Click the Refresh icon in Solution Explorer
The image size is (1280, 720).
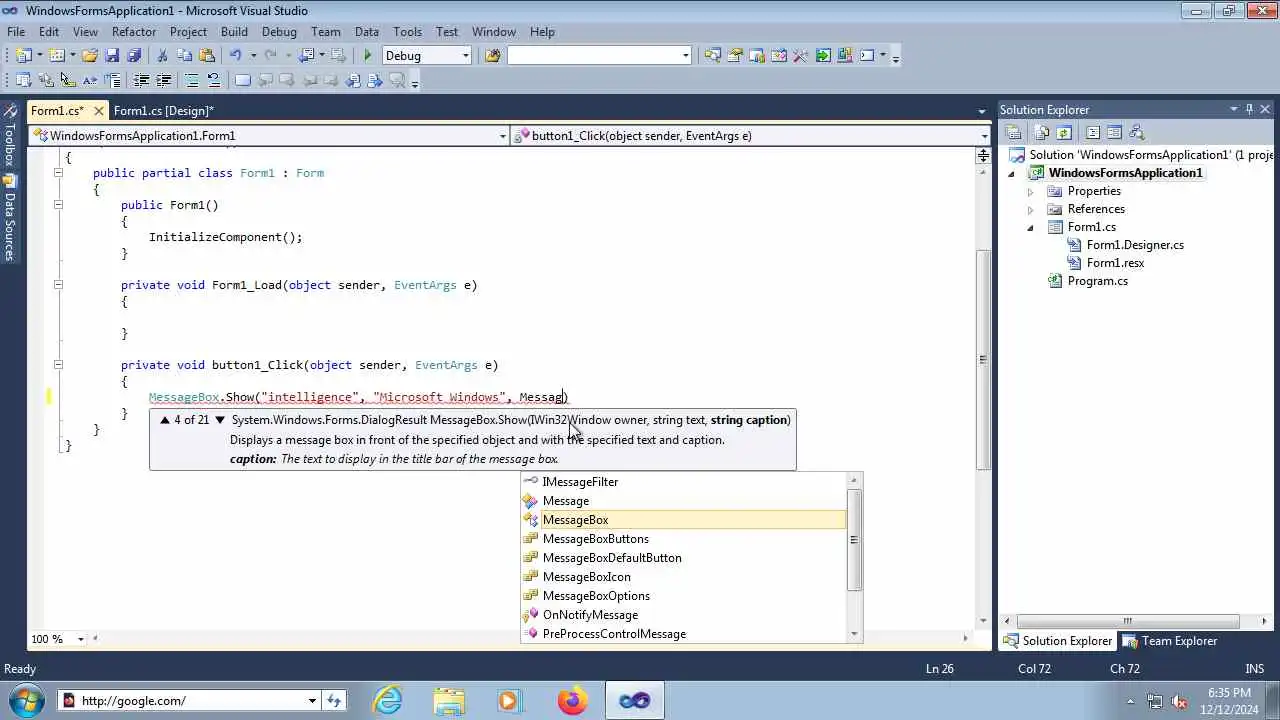1064,132
